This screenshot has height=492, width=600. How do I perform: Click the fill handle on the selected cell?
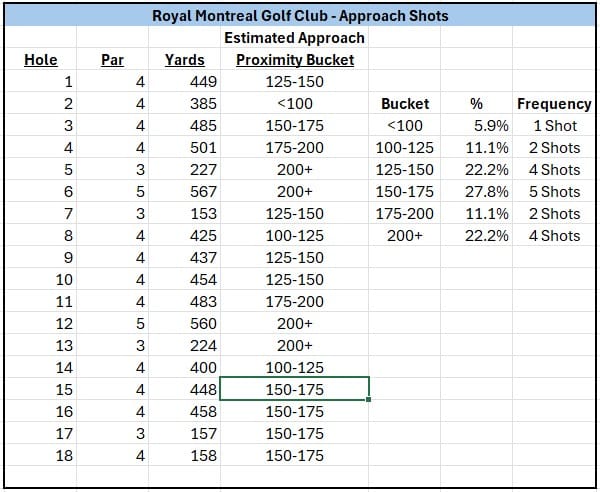[x=368, y=399]
